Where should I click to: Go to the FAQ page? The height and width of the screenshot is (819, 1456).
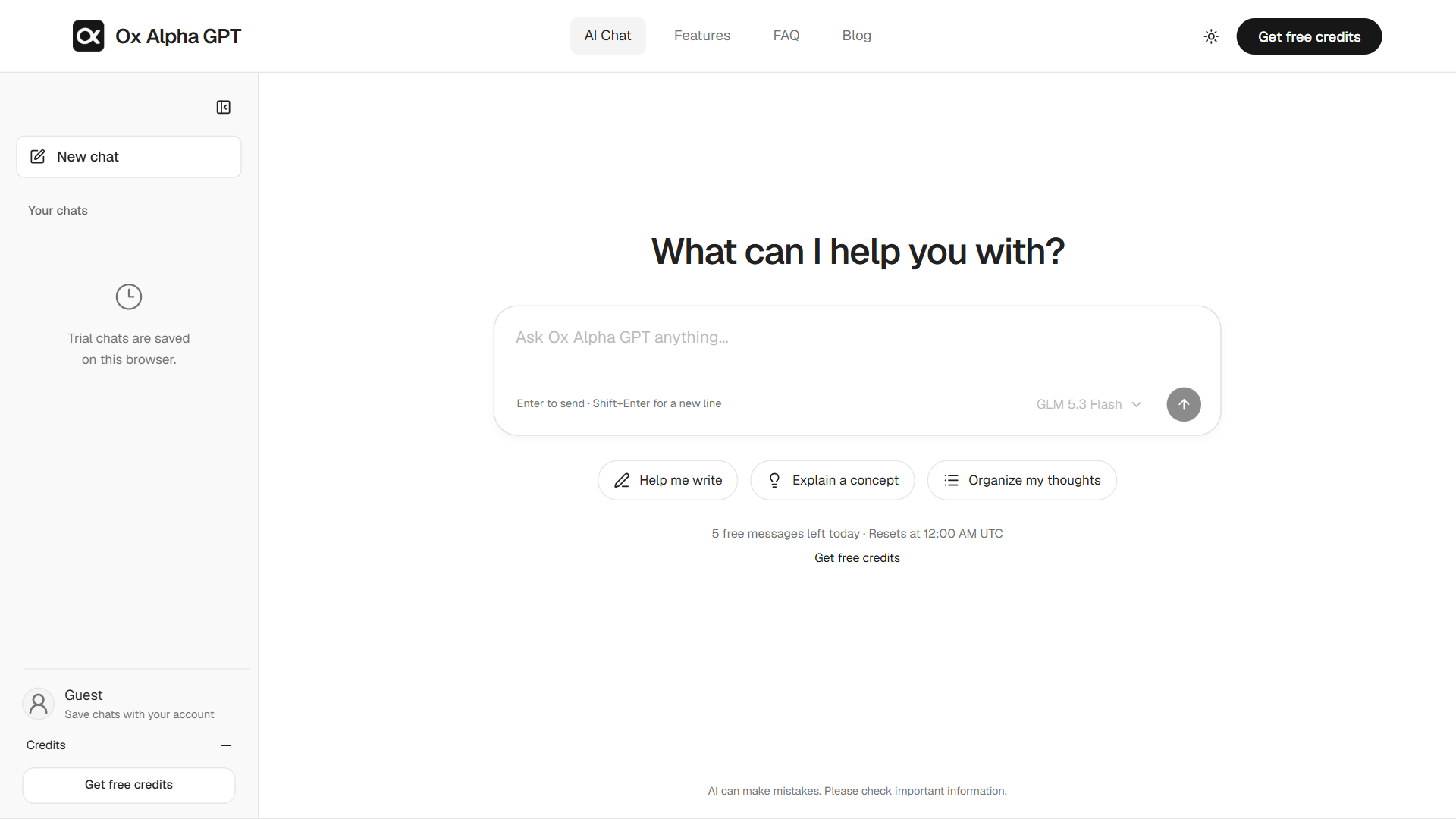click(x=786, y=36)
